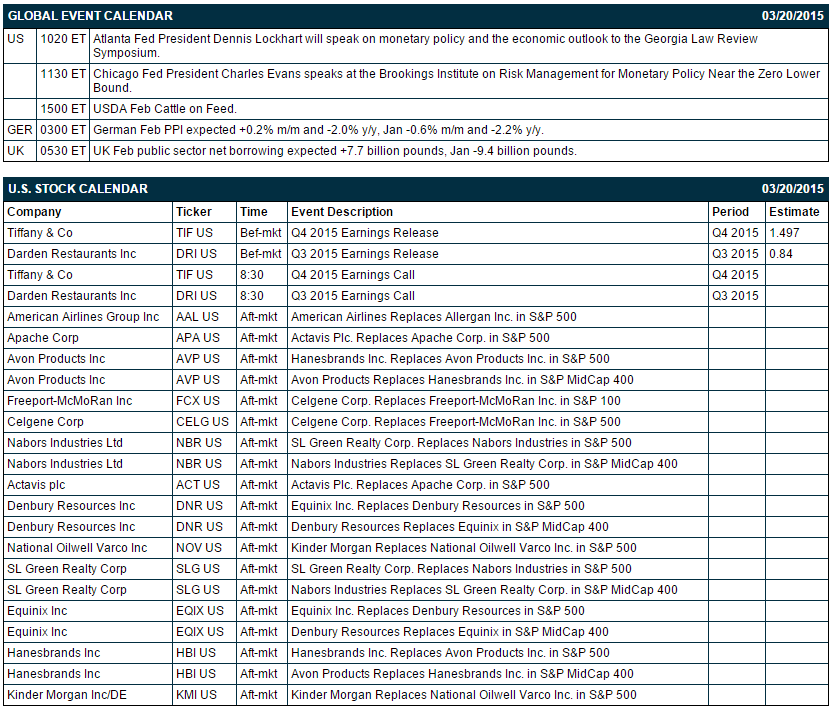Screen dimensions: 832x712
Task: Click the AAL US ticker
Action: pyautogui.click(x=197, y=317)
